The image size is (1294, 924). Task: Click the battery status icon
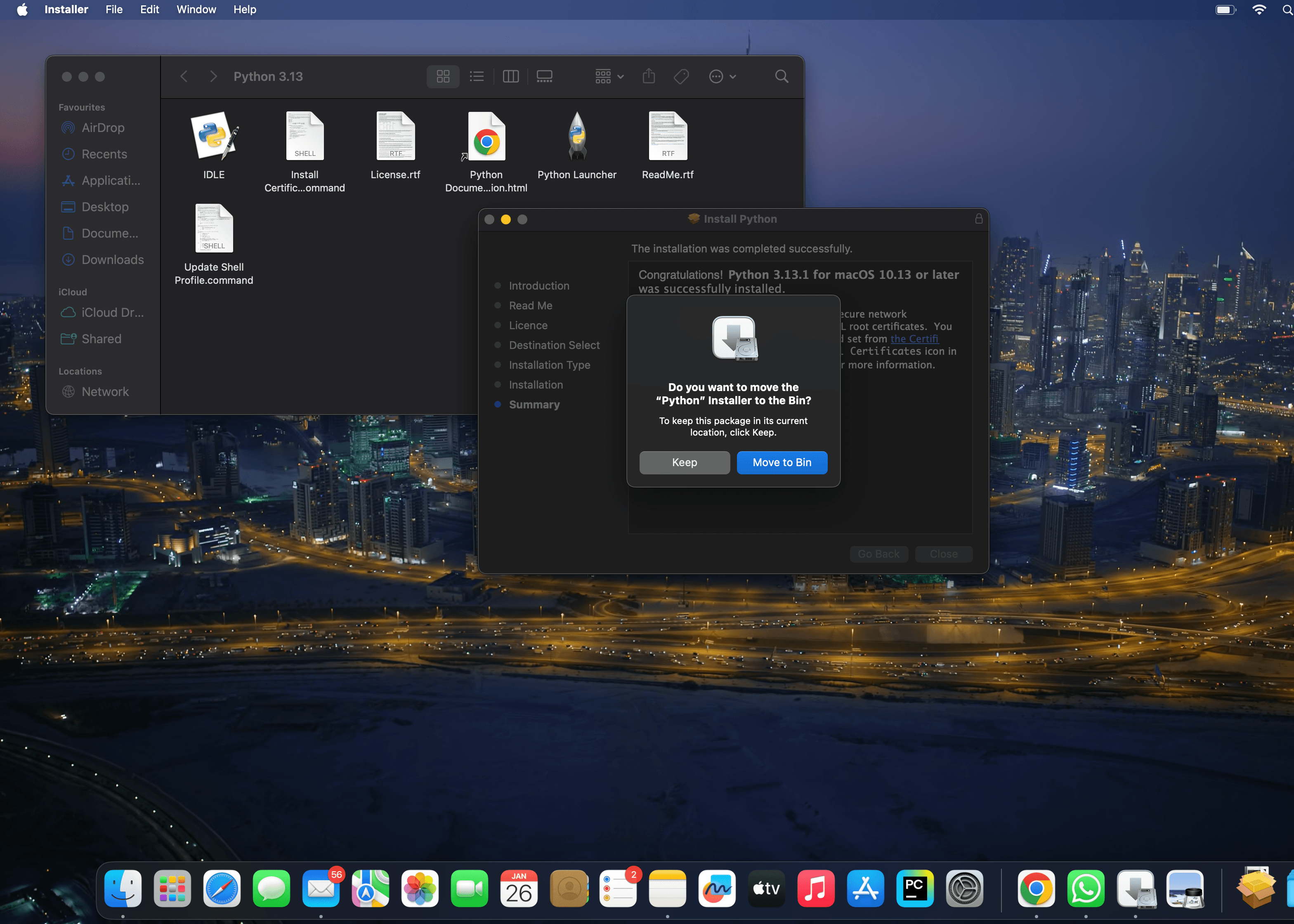(1226, 9)
